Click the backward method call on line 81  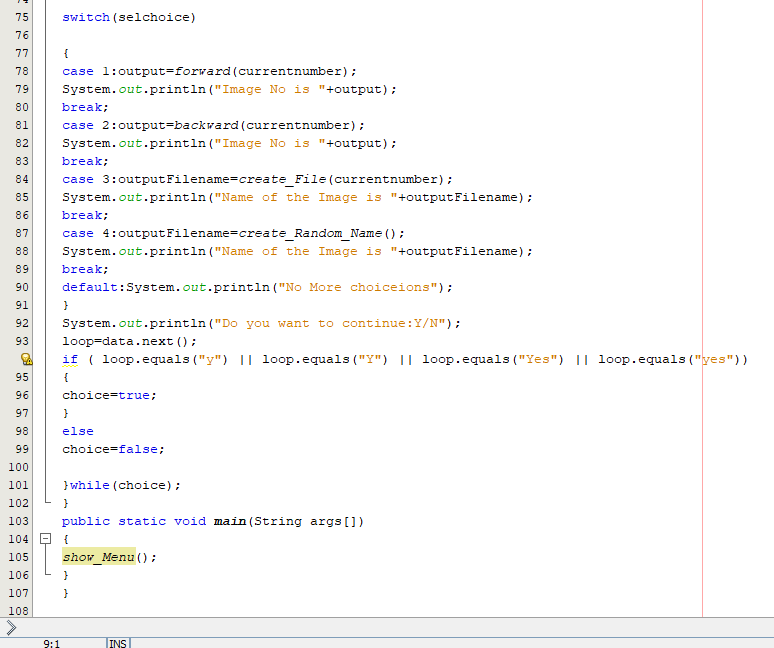click(x=206, y=125)
